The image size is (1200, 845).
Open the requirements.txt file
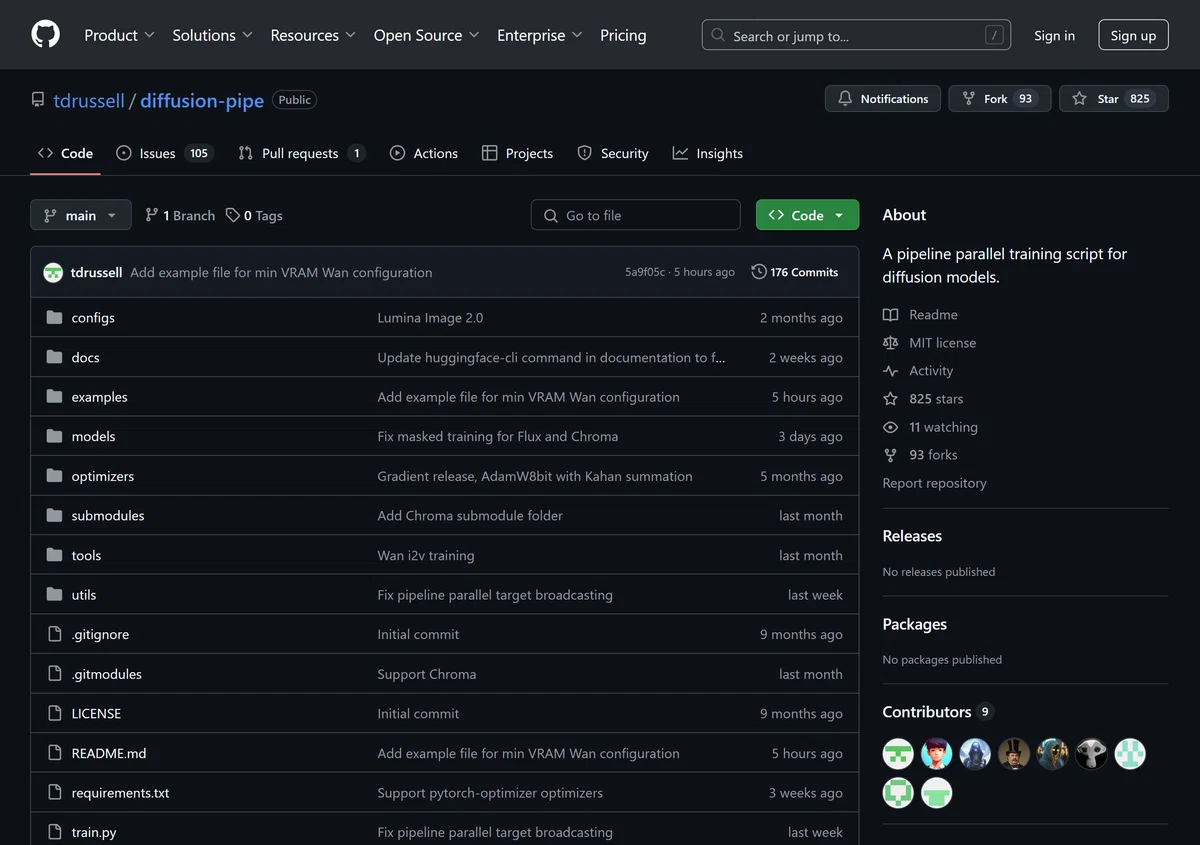[x=120, y=793]
